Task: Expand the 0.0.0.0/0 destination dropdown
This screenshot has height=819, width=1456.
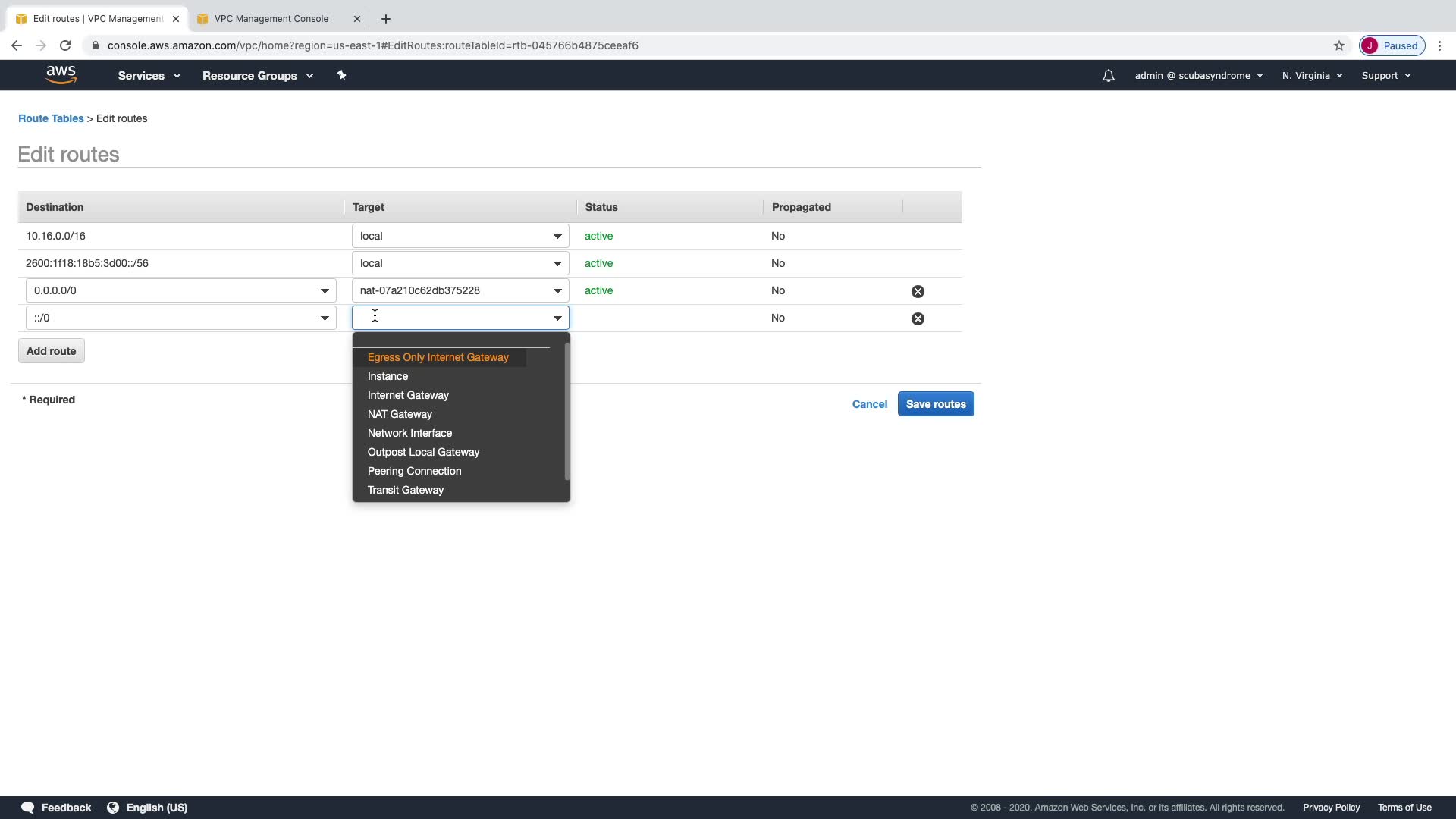Action: coord(325,291)
